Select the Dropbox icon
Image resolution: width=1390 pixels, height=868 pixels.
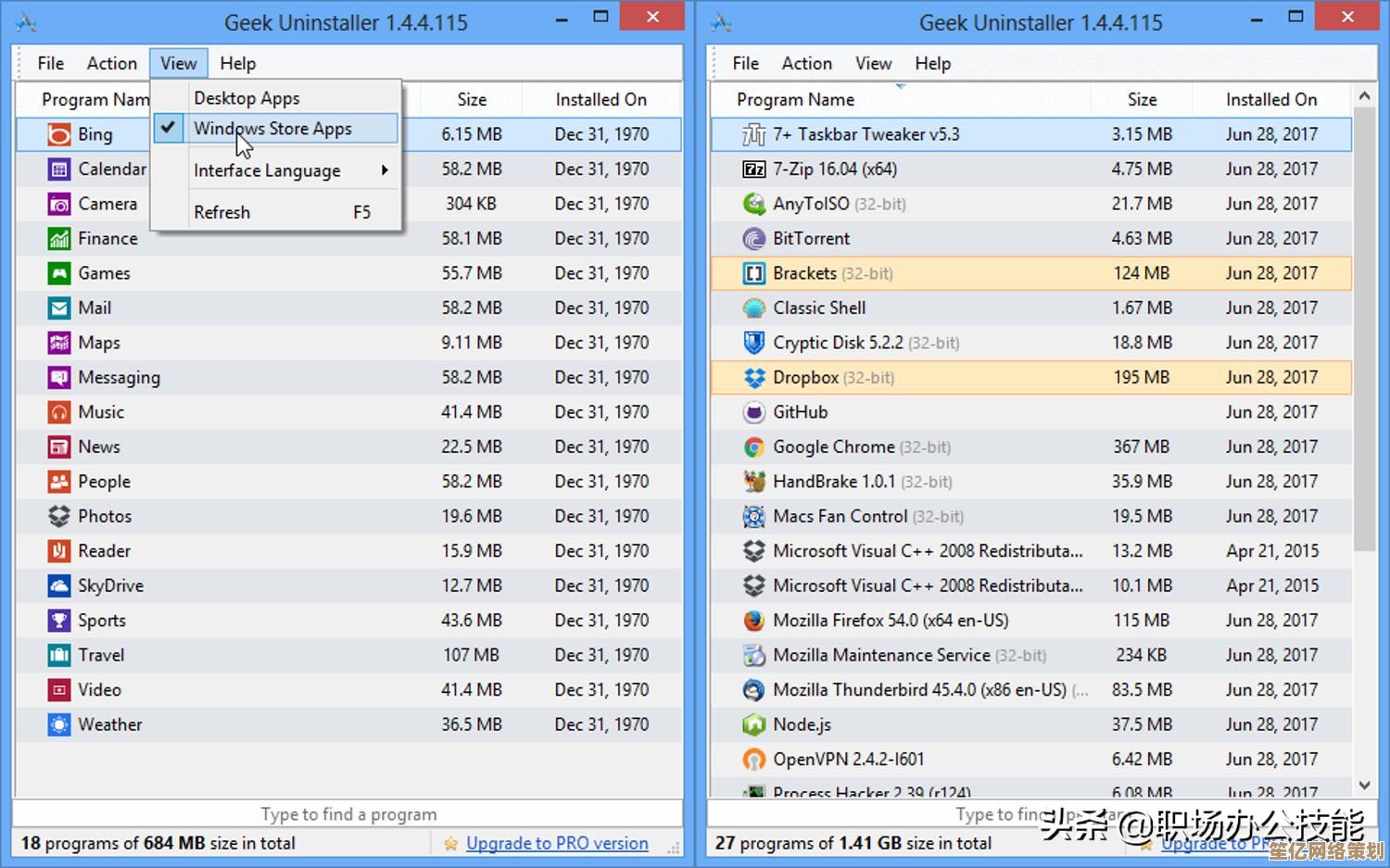[753, 377]
